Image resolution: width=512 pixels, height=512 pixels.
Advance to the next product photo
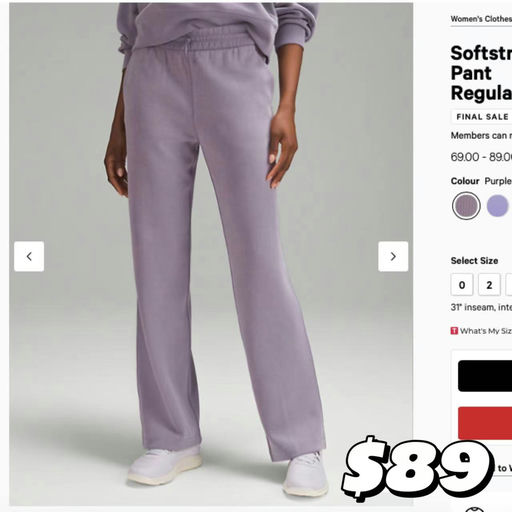click(x=393, y=256)
